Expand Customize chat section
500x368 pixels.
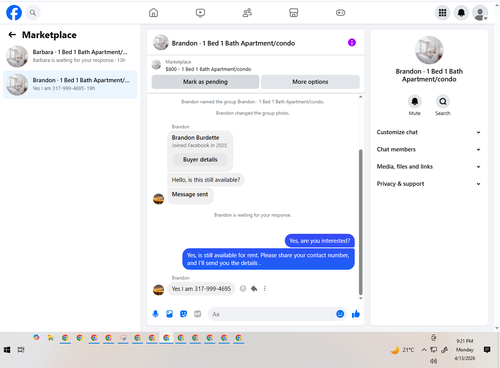[429, 132]
